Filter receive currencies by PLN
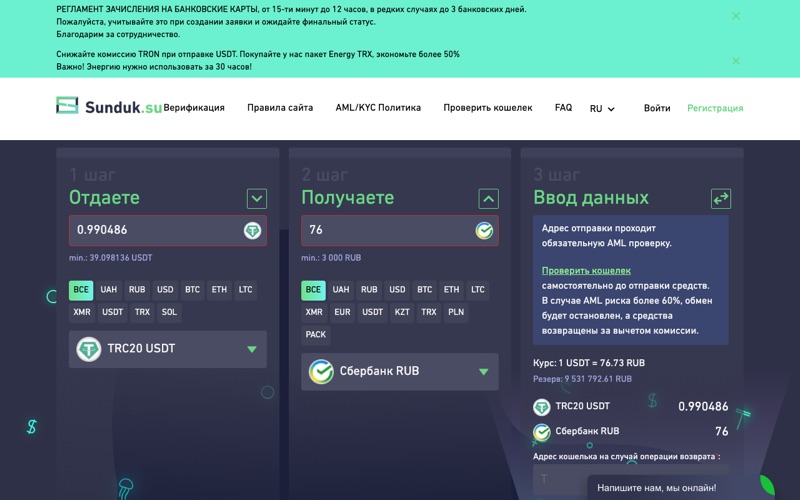 pyautogui.click(x=456, y=312)
